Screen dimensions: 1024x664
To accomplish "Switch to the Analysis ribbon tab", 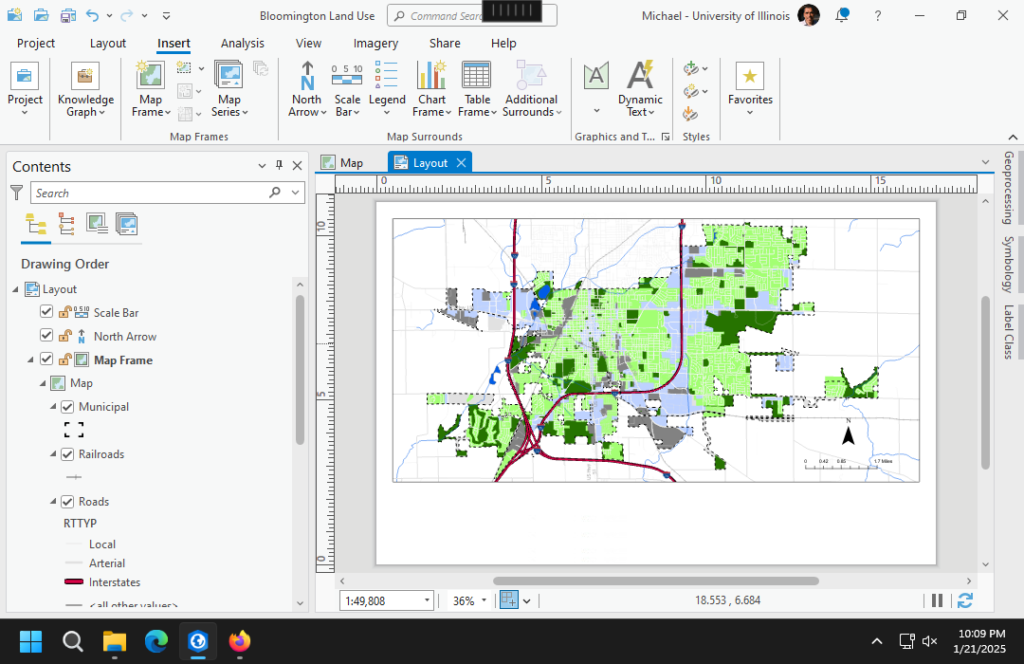I will (x=242, y=43).
